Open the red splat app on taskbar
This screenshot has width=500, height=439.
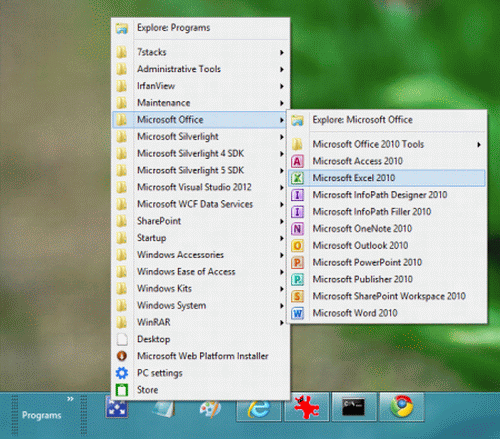coord(307,407)
